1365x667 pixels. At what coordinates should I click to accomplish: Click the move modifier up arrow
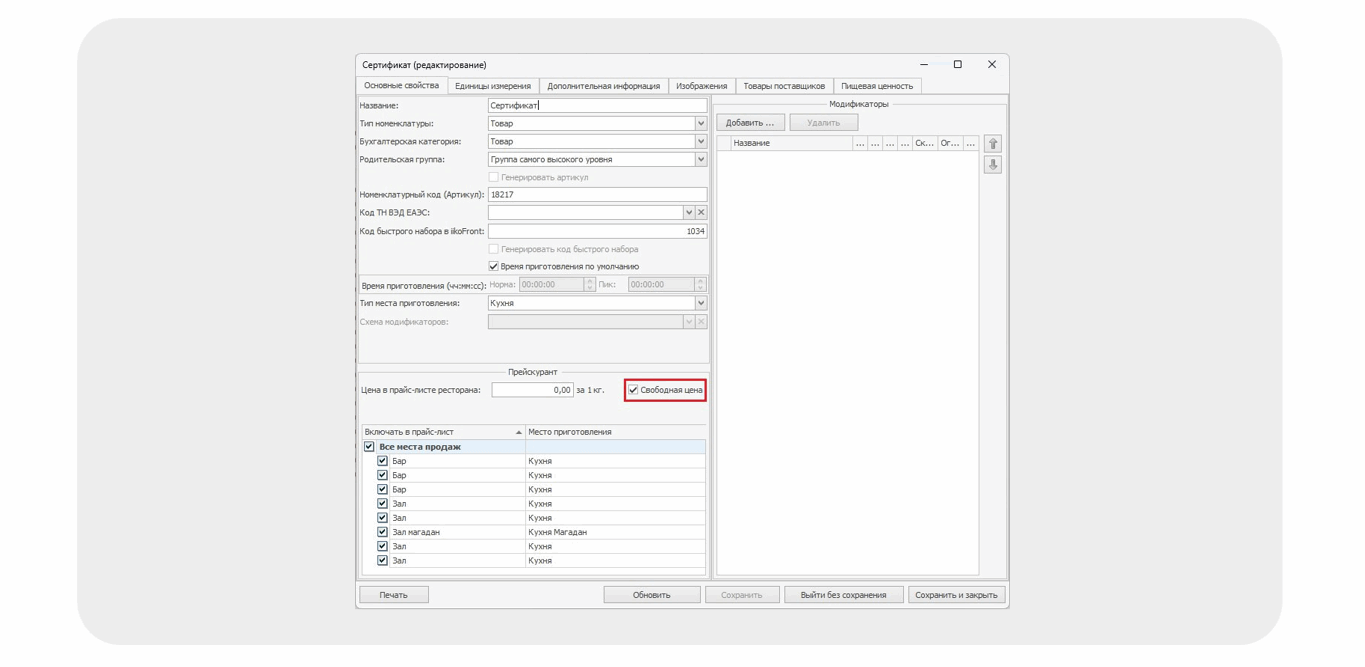[992, 144]
